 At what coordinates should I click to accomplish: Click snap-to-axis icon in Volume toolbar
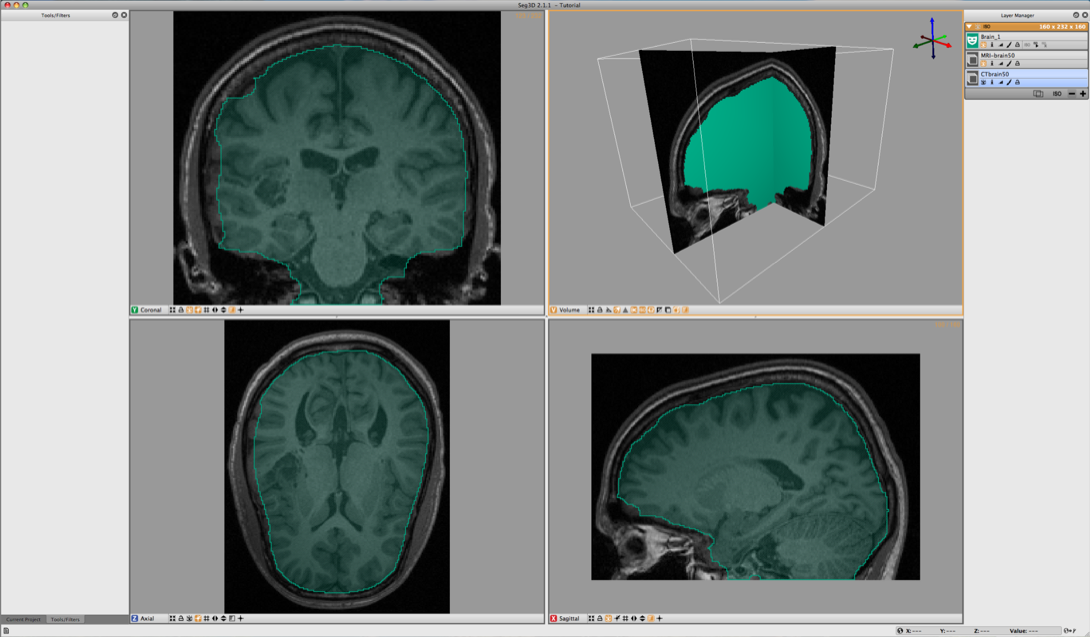pos(608,309)
